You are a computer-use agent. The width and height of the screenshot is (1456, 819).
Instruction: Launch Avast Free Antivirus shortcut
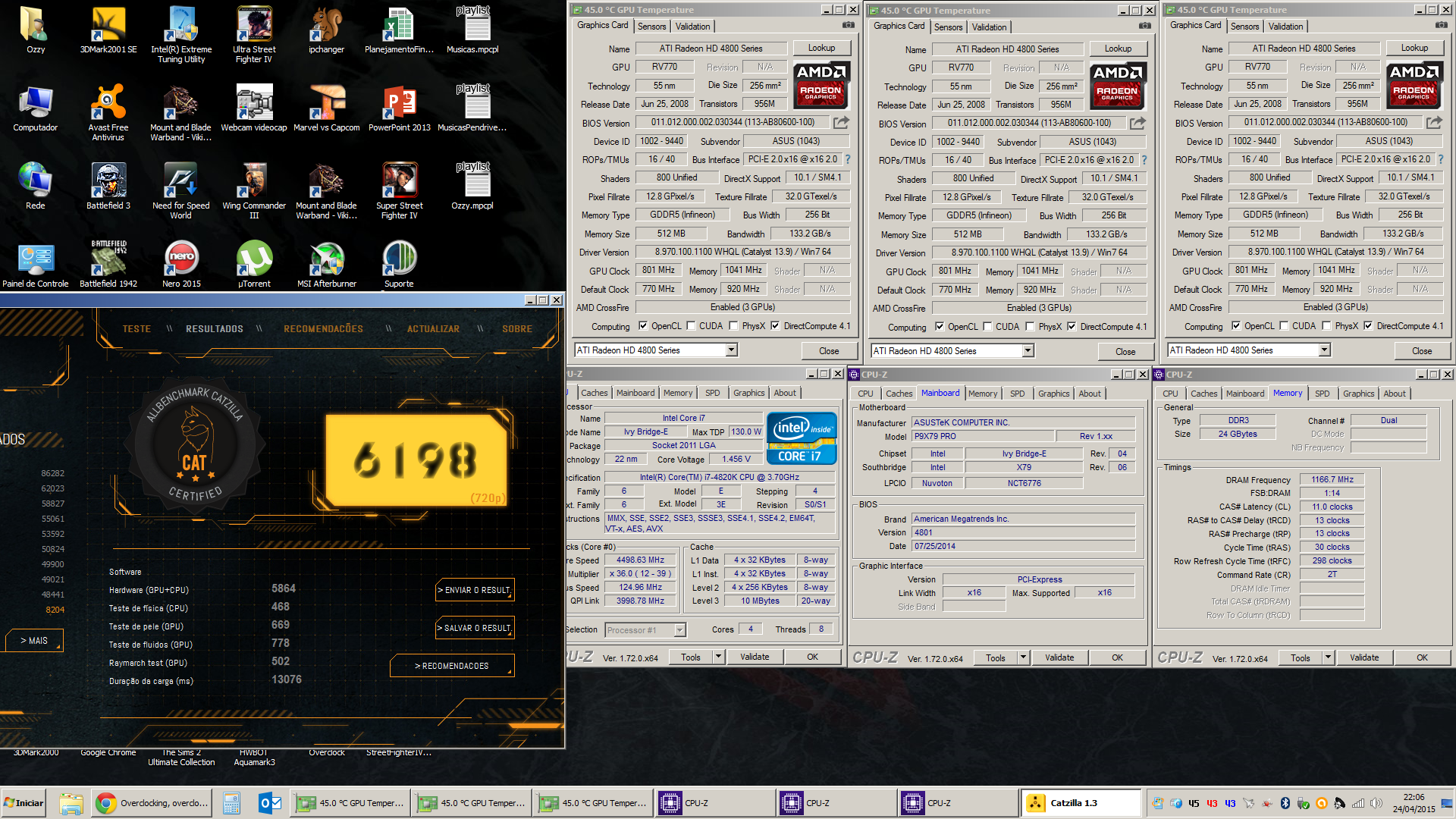108,113
